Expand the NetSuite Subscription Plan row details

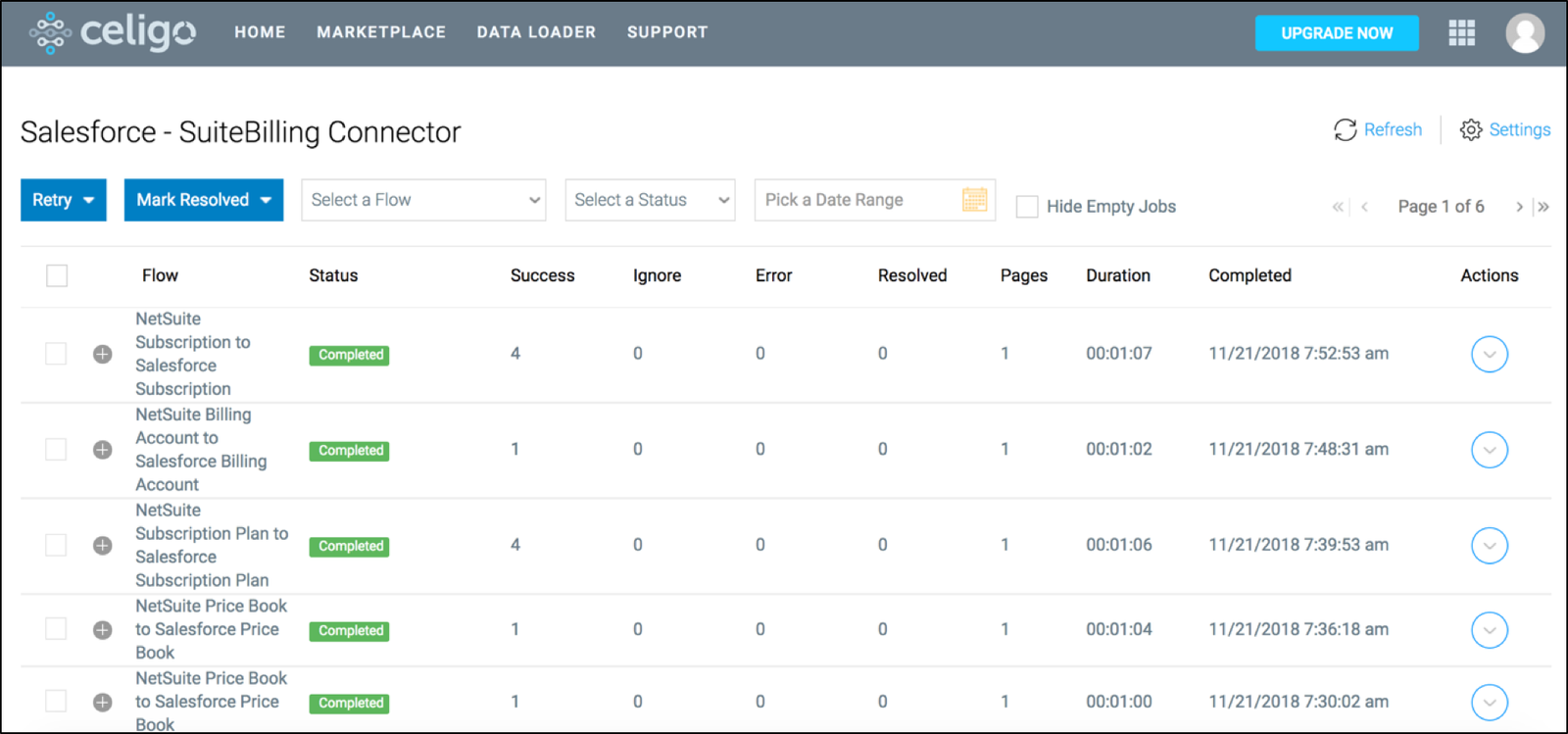point(102,545)
